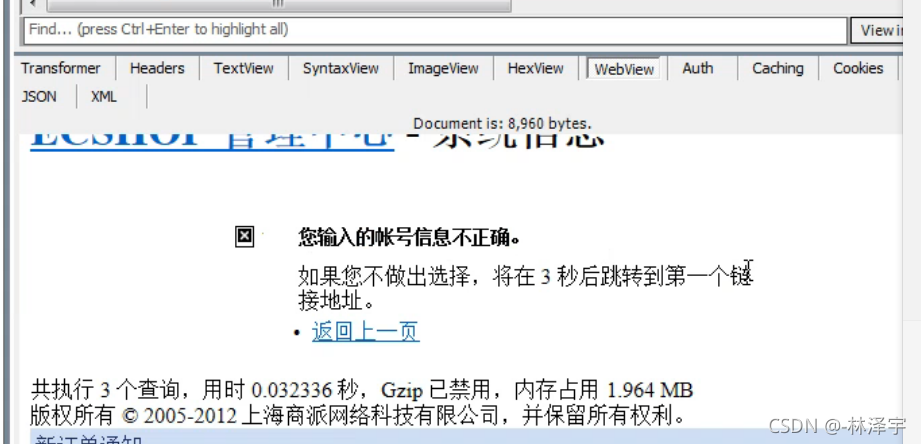Click the redirect notice 如果您不做出选择 text
This screenshot has width=921, height=444.
click(x=525, y=288)
